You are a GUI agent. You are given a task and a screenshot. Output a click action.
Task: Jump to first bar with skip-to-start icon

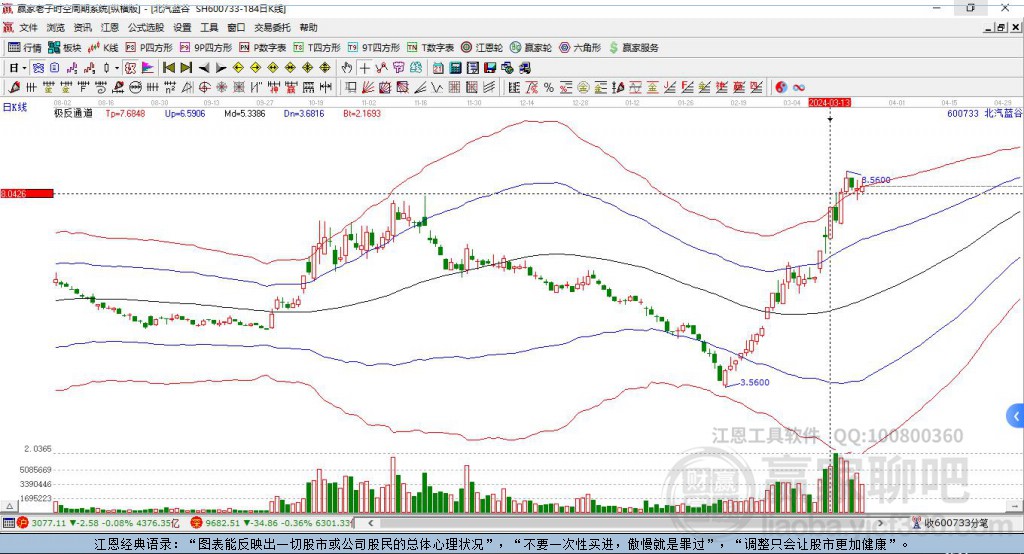coord(168,67)
